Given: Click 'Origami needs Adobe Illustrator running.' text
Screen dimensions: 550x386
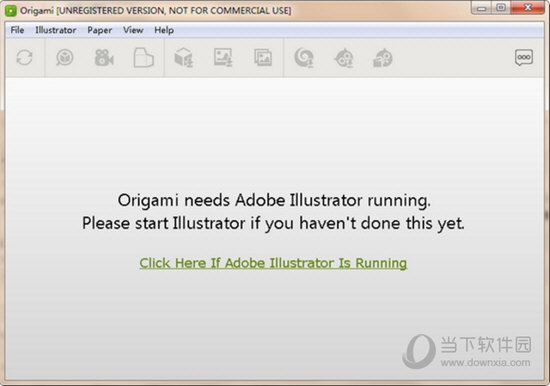Looking at the screenshot, I should (274, 201).
